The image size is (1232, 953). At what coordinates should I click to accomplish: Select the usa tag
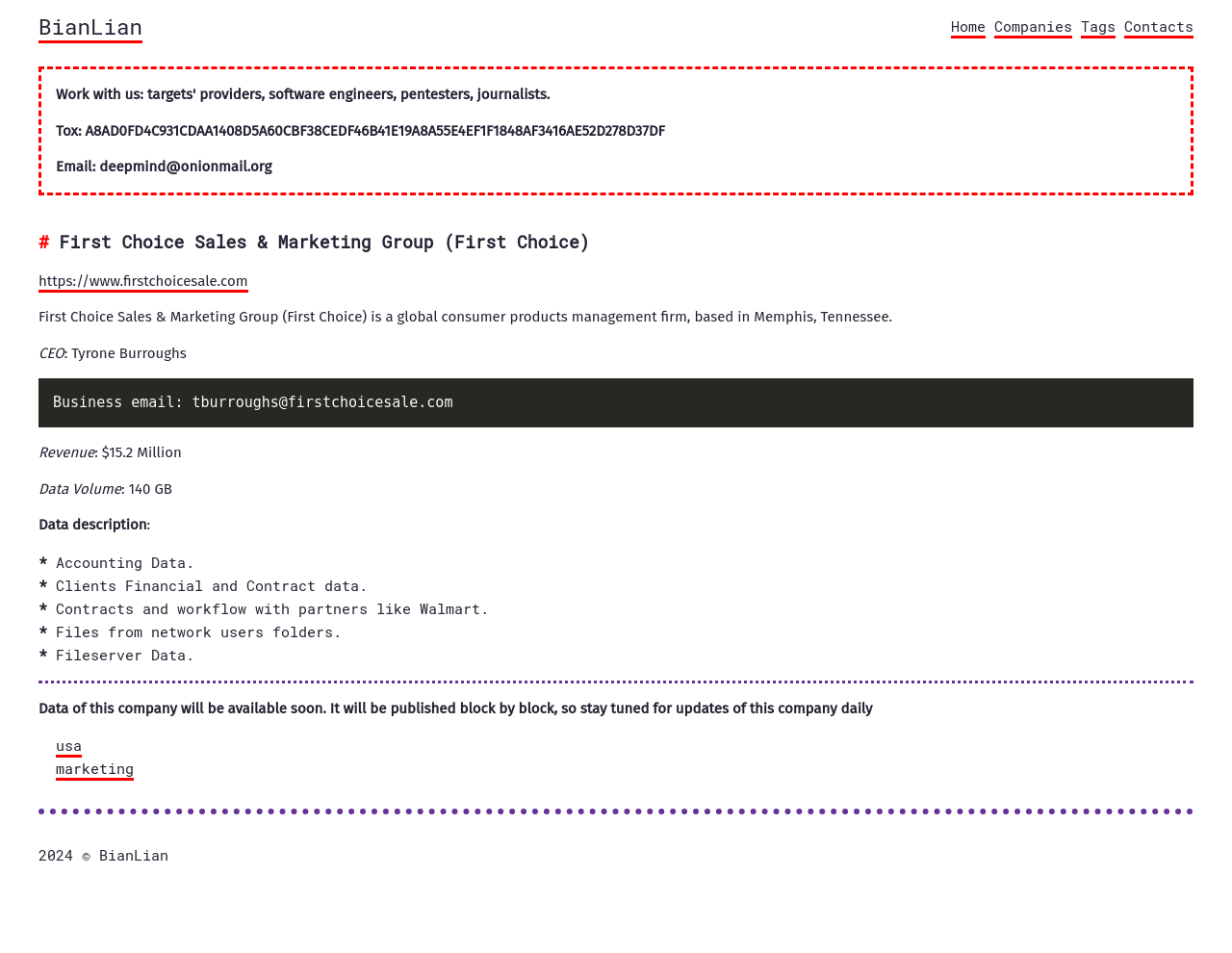pyautogui.click(x=68, y=746)
